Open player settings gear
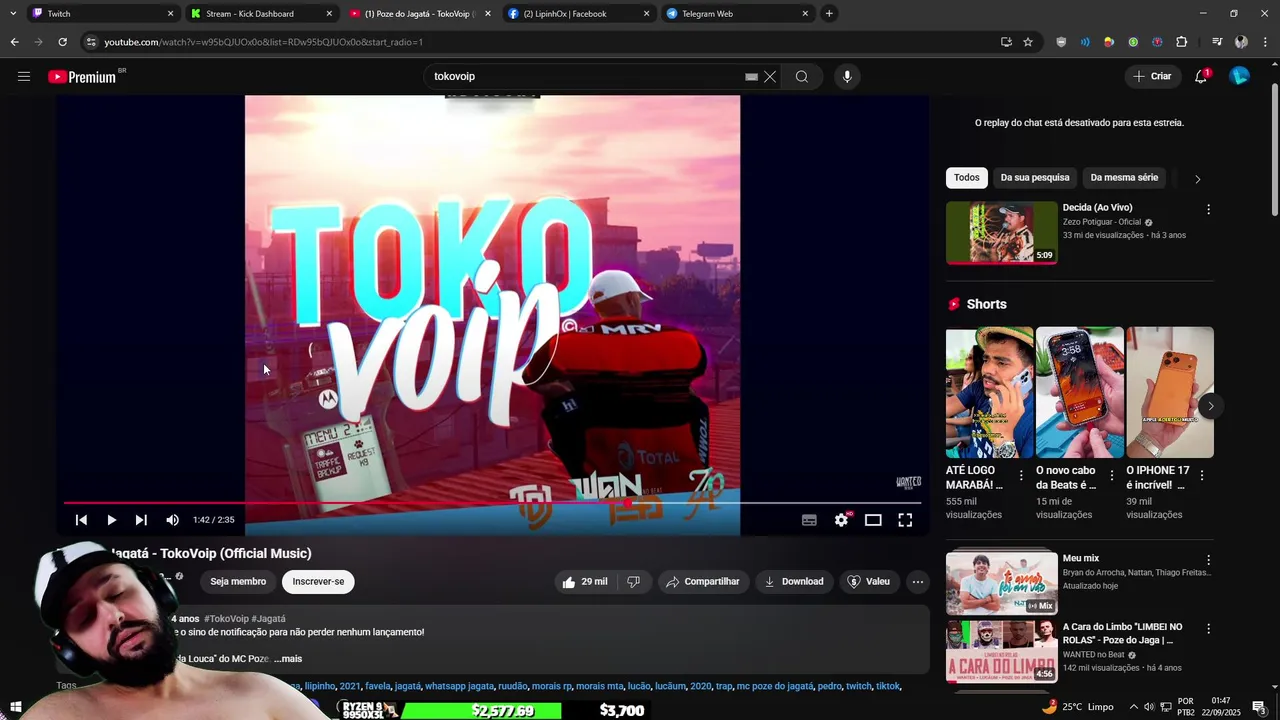1280x720 pixels. pos(841,520)
